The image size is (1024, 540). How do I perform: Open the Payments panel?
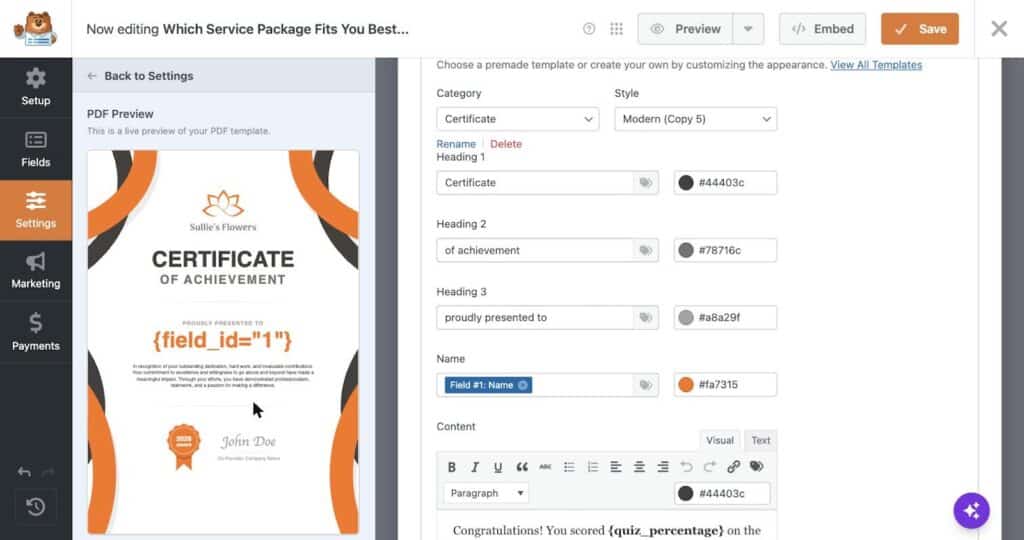click(35, 332)
